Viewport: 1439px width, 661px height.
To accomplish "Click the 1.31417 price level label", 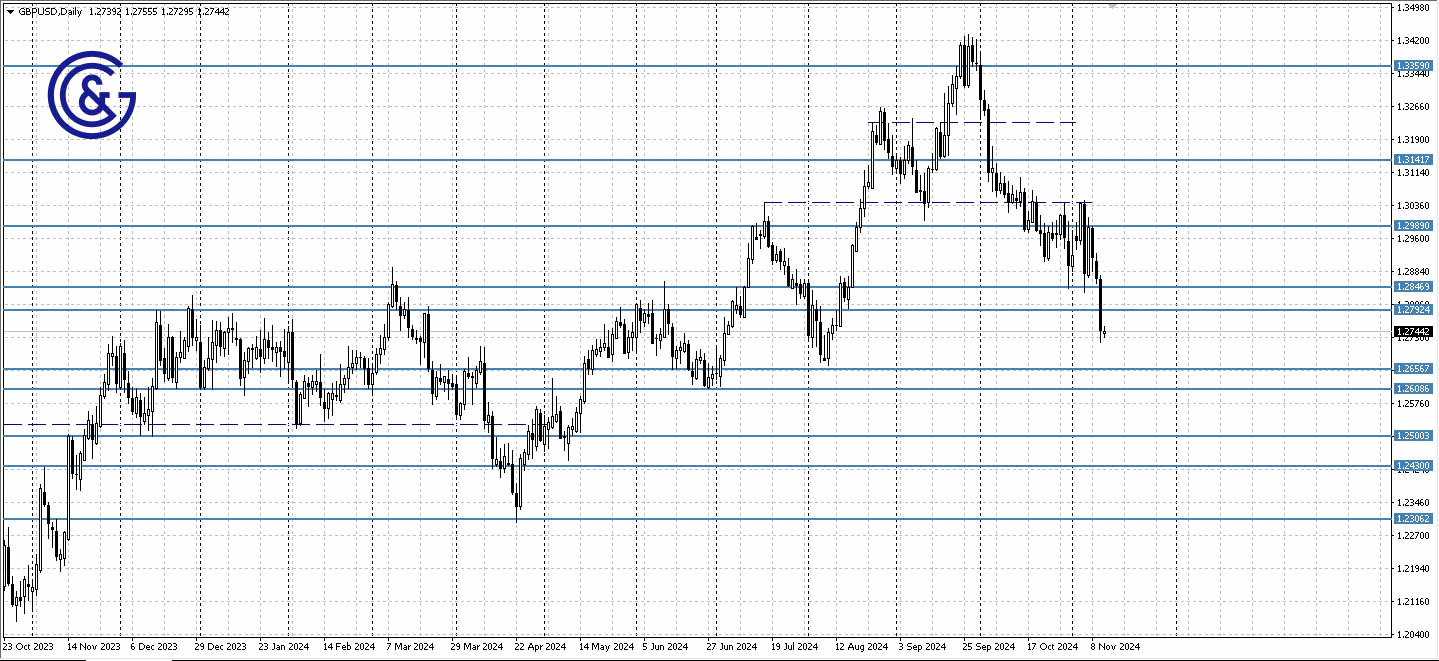I will [x=1413, y=159].
